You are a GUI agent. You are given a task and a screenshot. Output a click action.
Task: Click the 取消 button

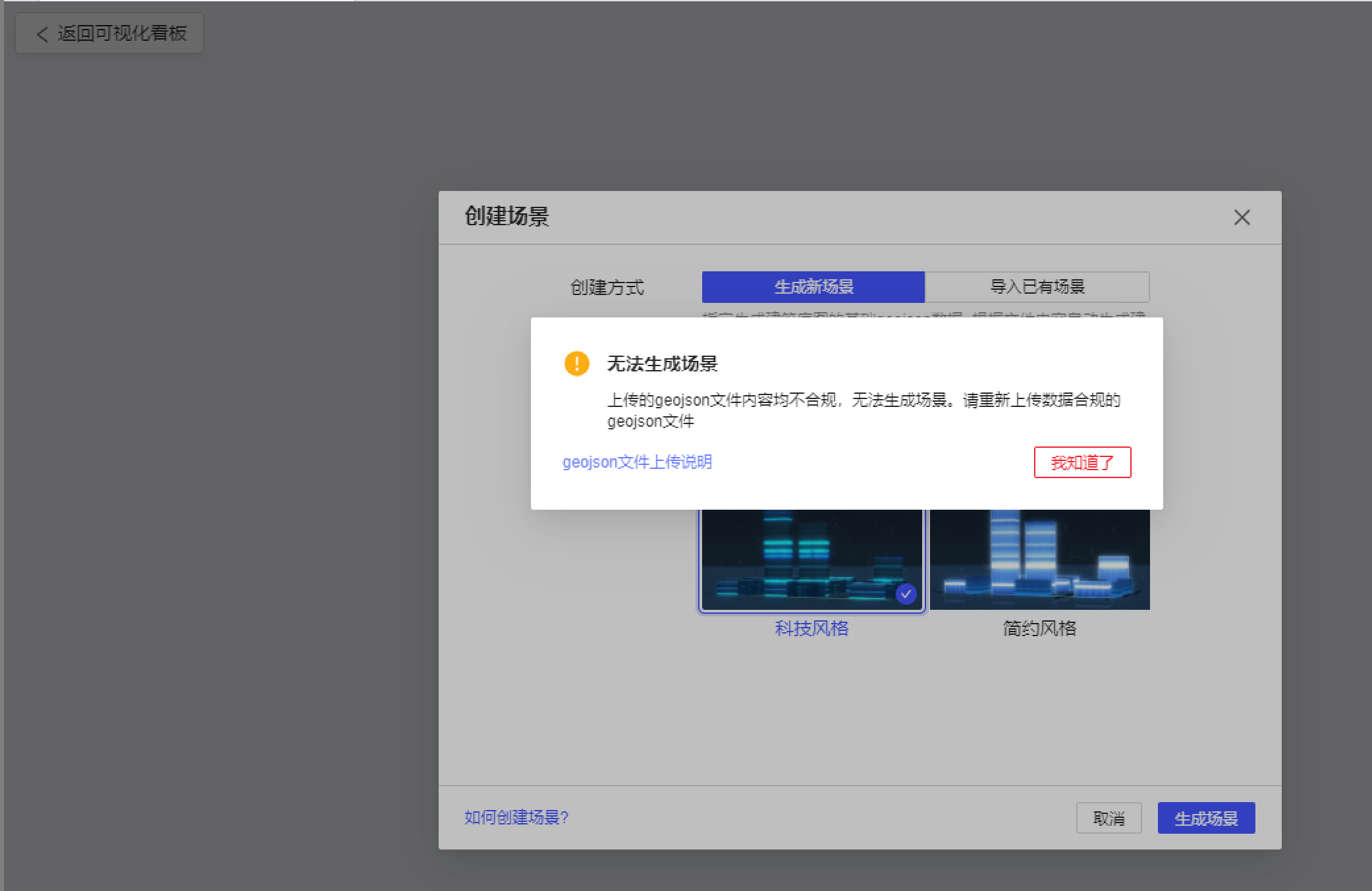click(1109, 818)
